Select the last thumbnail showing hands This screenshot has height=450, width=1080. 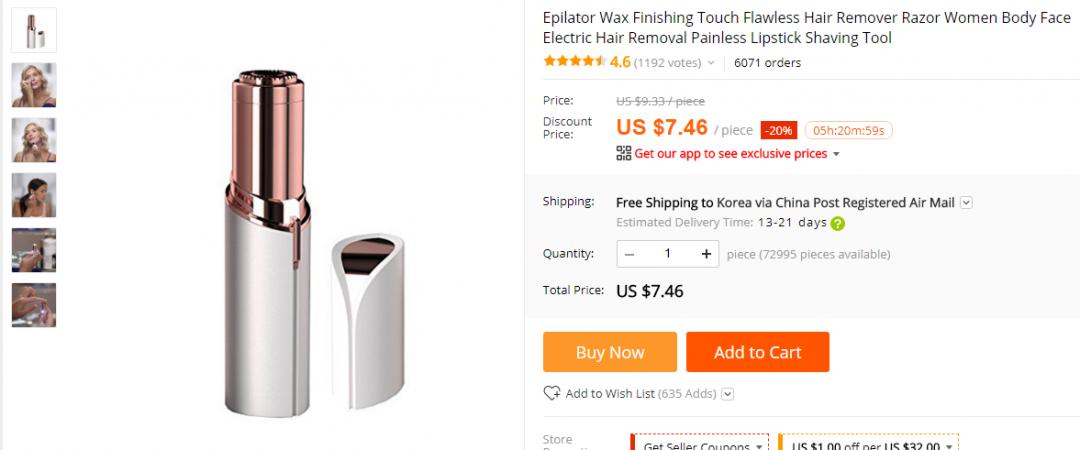[34, 305]
